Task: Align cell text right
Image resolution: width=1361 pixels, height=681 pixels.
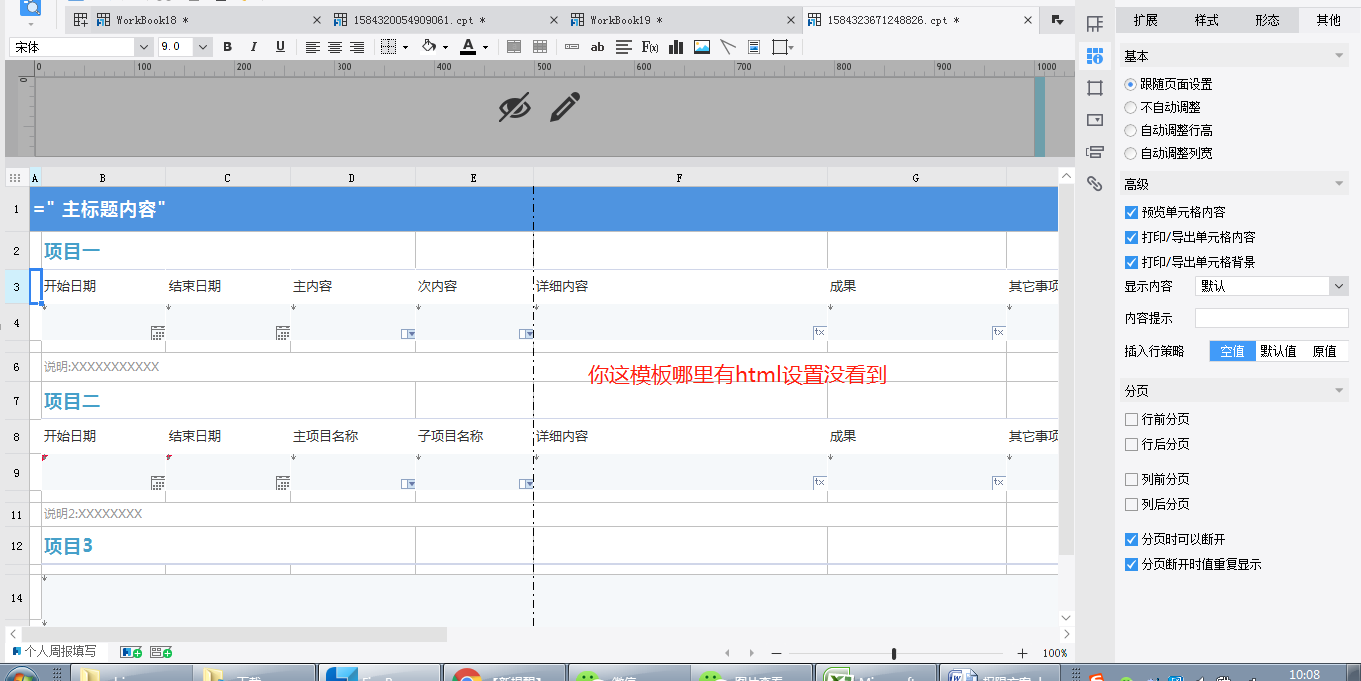Action: coord(357,47)
